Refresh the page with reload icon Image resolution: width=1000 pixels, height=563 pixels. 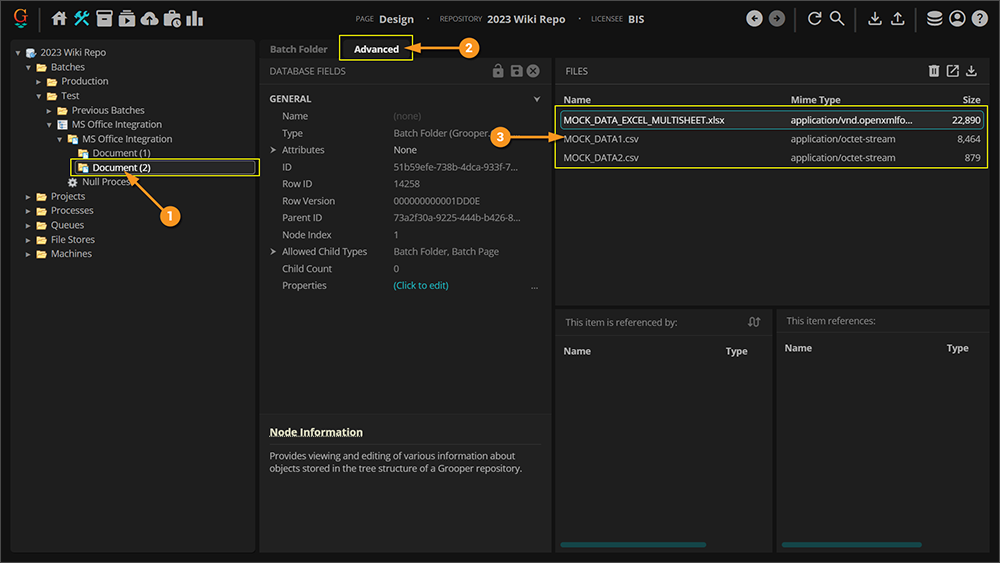pos(814,18)
